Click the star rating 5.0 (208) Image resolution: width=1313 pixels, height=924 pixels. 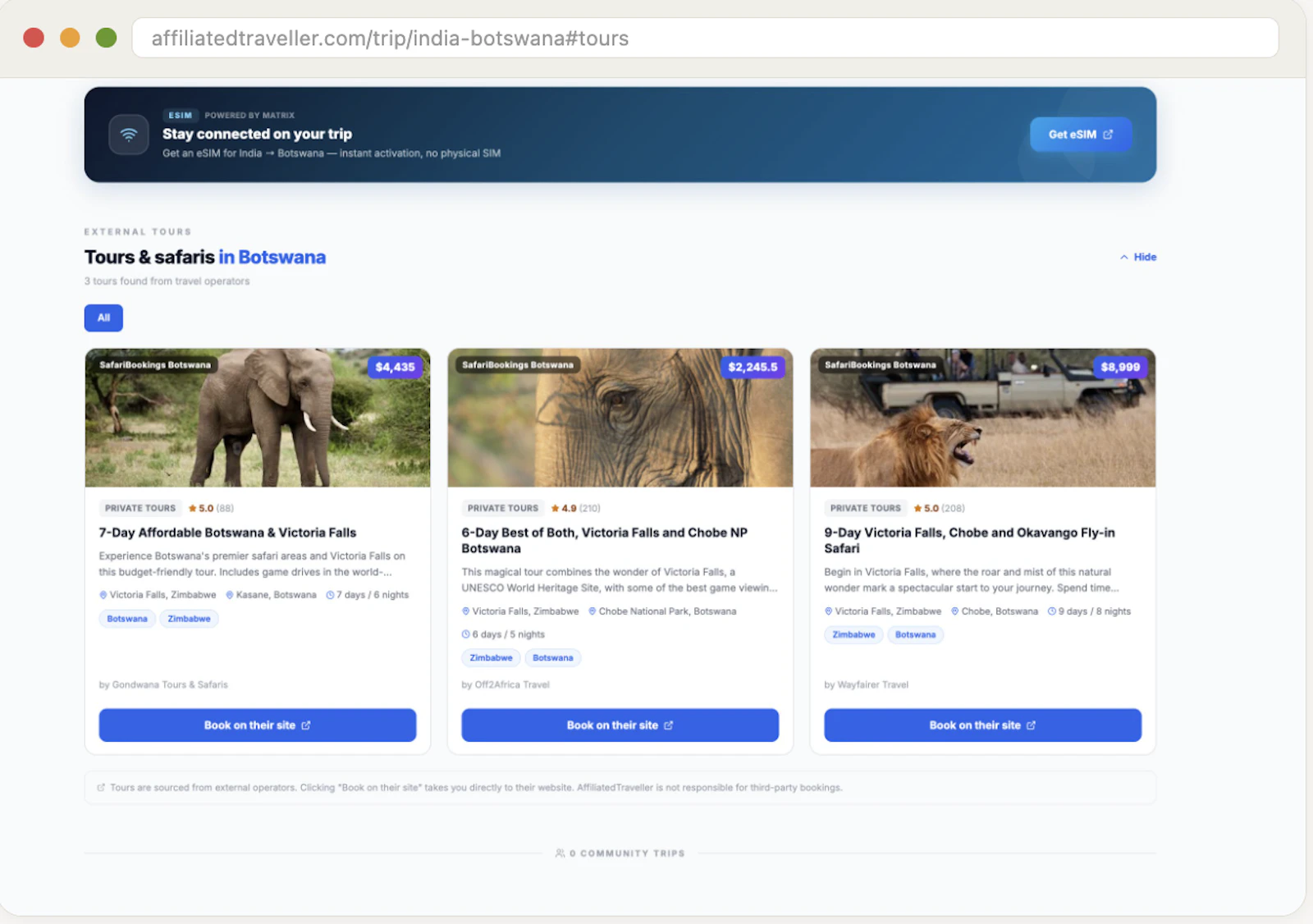click(x=939, y=508)
